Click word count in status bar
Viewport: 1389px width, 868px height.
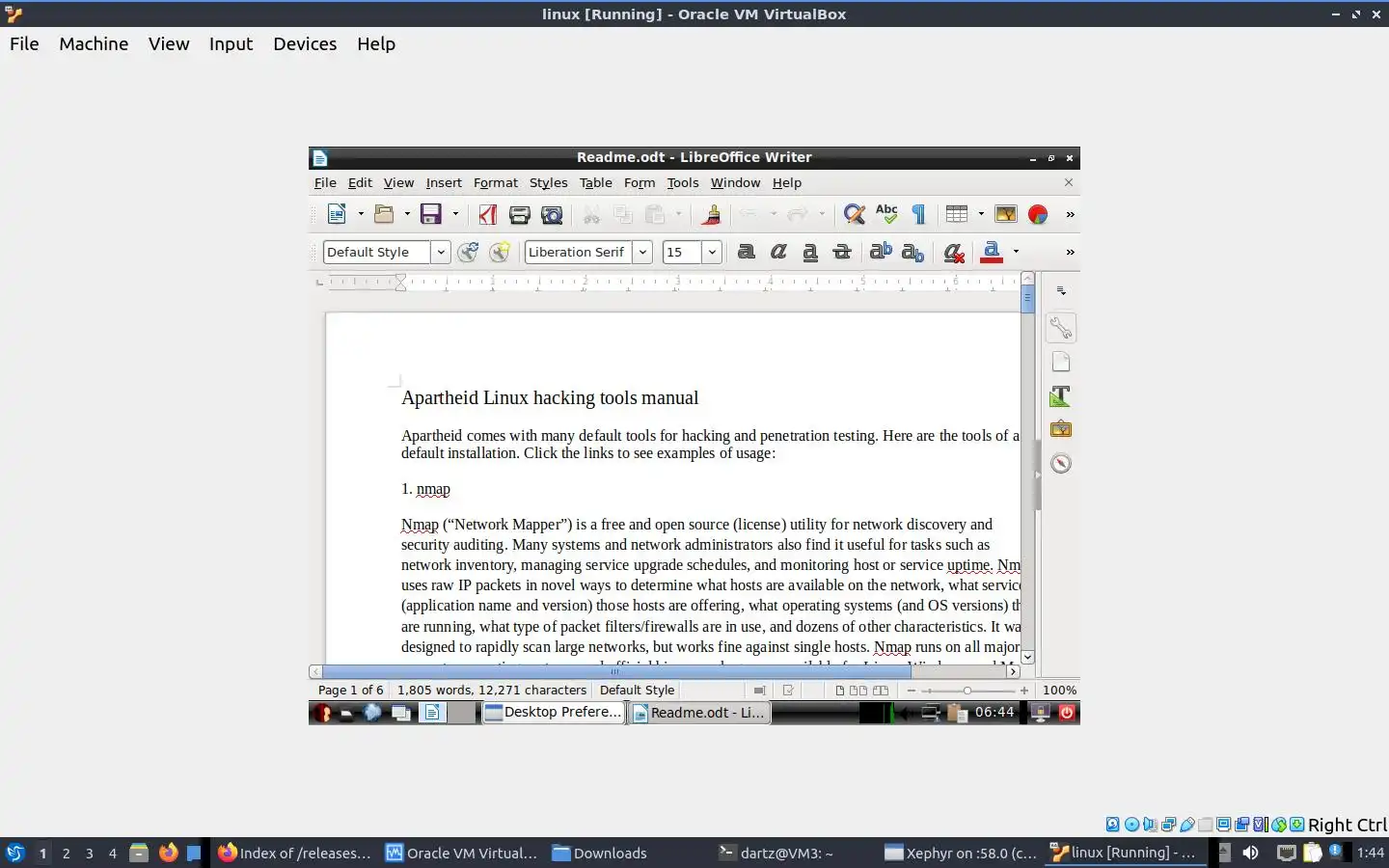point(492,691)
